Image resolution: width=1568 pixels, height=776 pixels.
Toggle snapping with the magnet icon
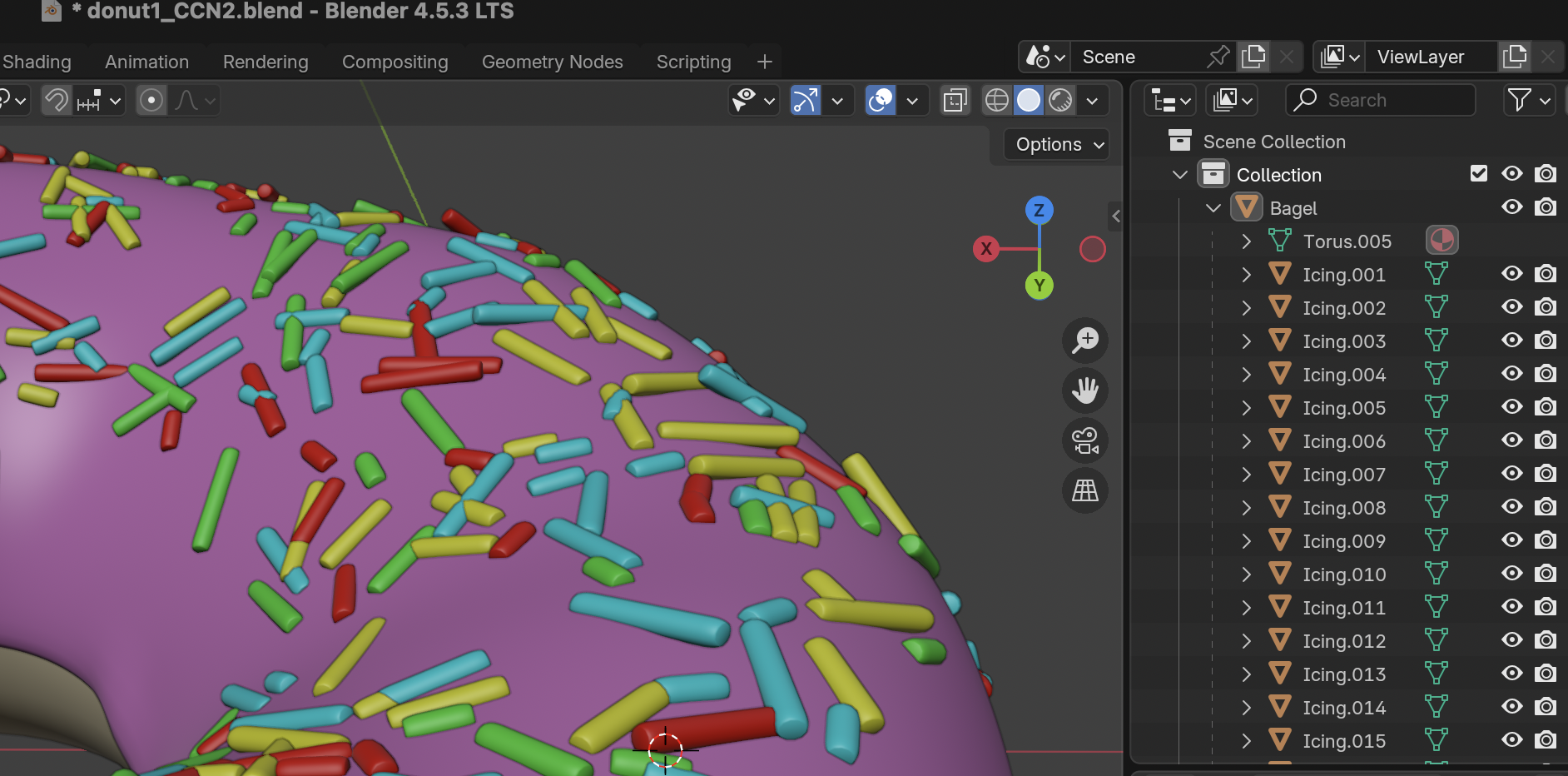(55, 100)
